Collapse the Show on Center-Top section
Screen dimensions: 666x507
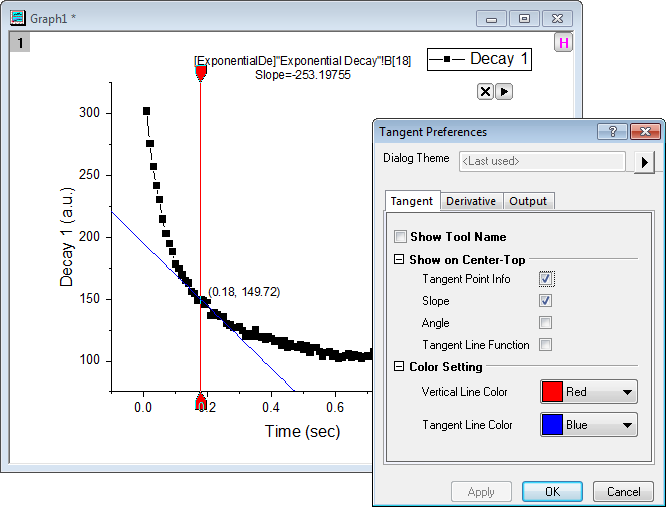click(400, 260)
